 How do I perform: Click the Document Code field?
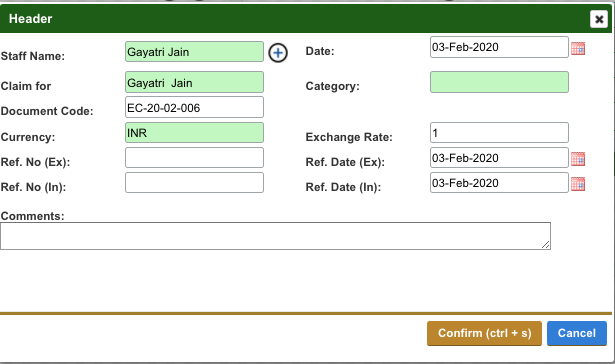pos(195,107)
